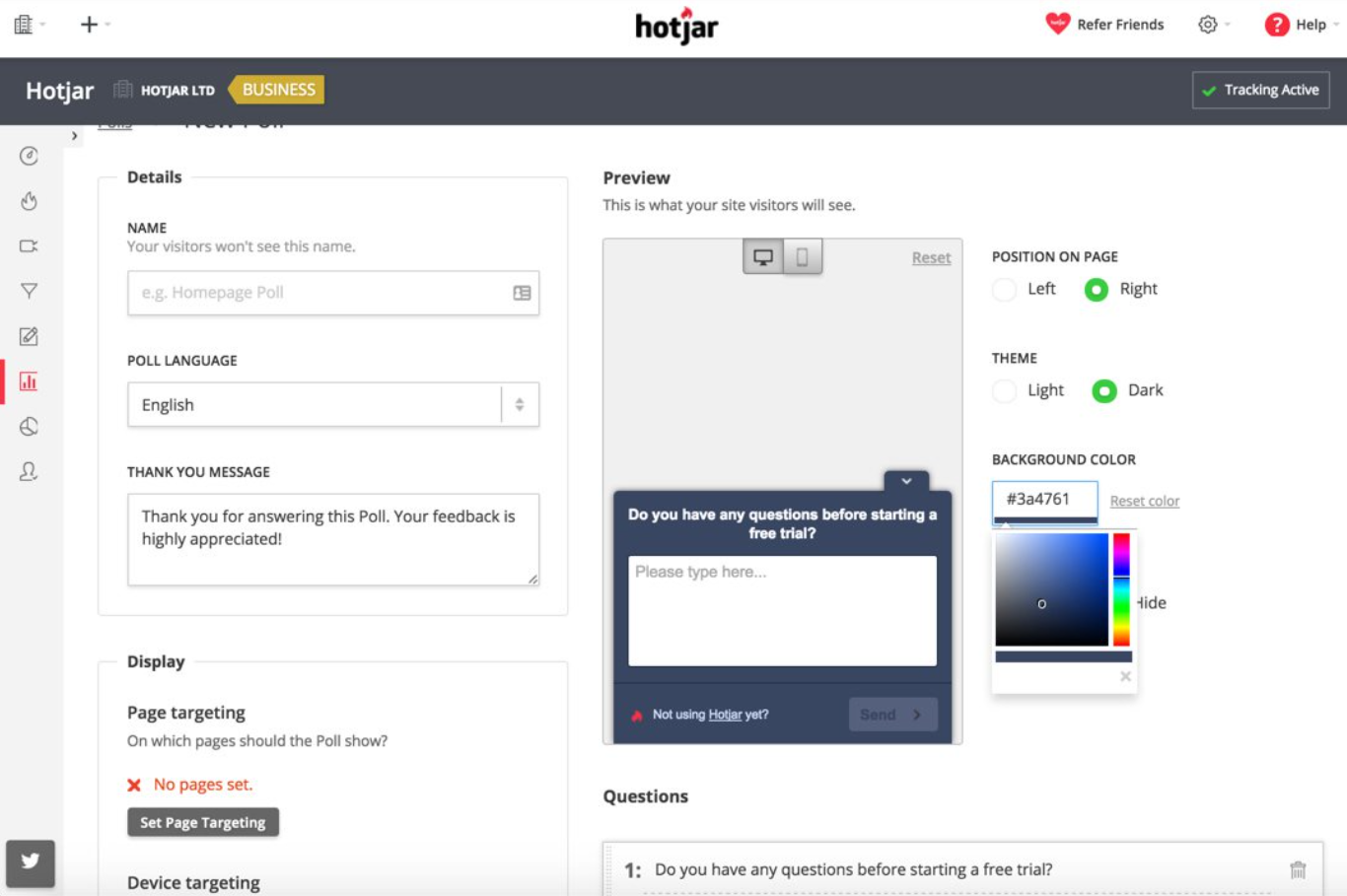Click the red Help question icon
Image resolution: width=1347 pixels, height=896 pixels.
[x=1277, y=25]
